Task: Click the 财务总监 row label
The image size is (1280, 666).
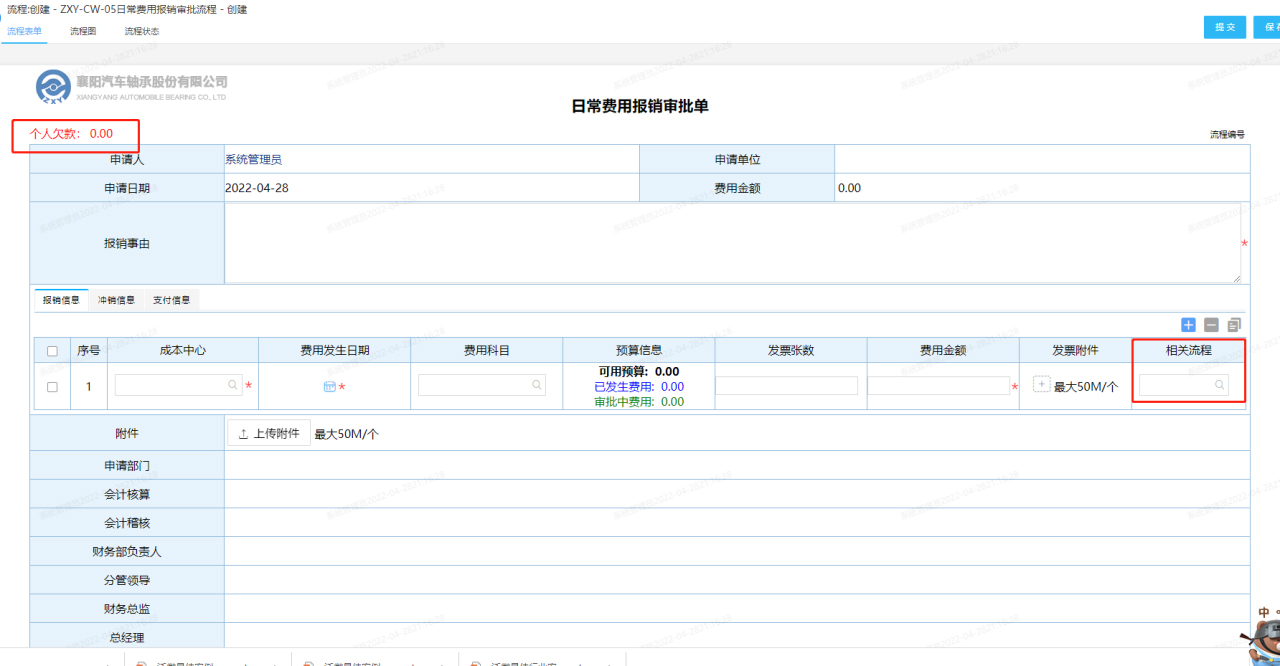Action: tap(127, 609)
